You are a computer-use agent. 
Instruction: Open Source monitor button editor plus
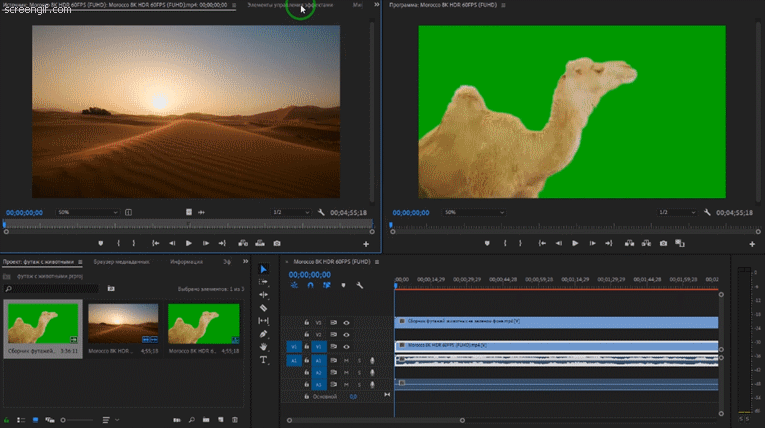[x=366, y=244]
